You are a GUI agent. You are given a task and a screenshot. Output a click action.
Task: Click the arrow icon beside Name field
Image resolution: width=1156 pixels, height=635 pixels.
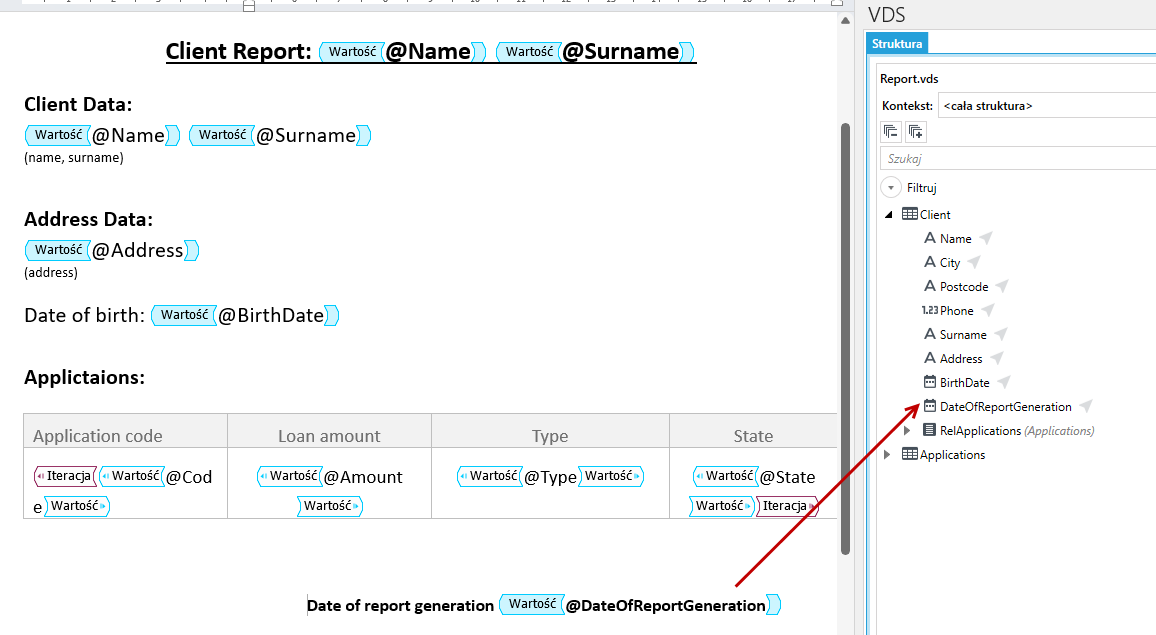tap(986, 238)
